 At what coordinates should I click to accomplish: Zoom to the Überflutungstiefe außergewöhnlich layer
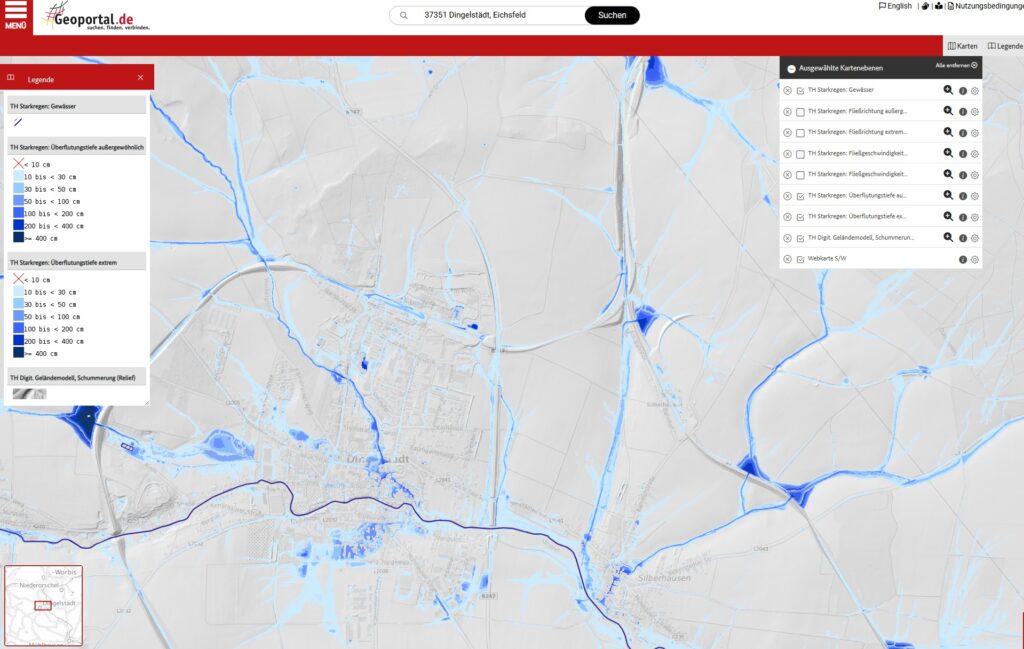tap(948, 195)
